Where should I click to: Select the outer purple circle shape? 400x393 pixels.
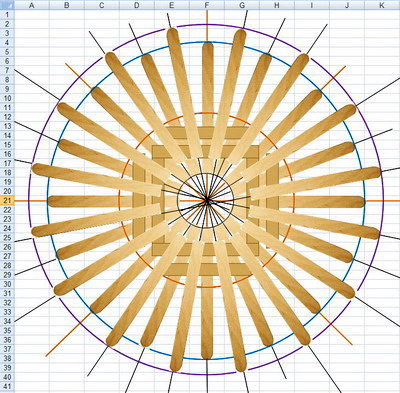[207, 25]
